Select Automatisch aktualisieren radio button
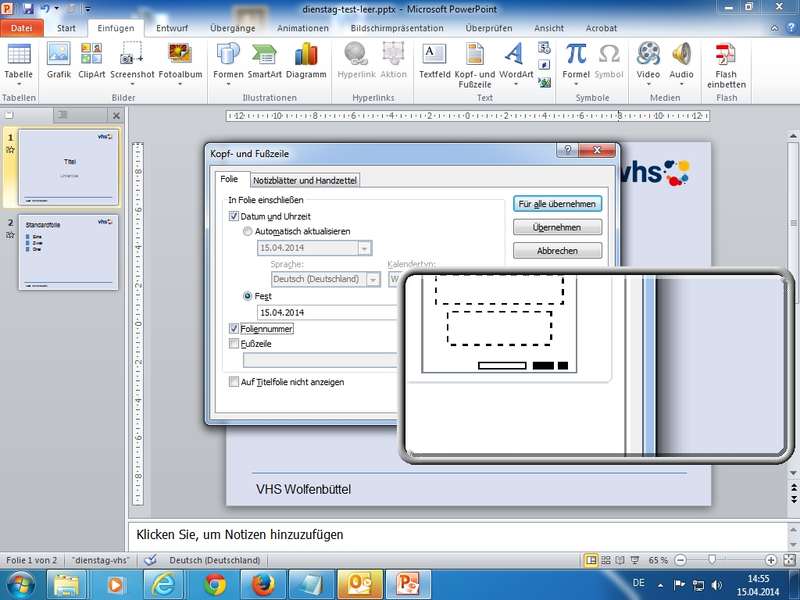Viewport: 800px width, 600px height. point(249,231)
